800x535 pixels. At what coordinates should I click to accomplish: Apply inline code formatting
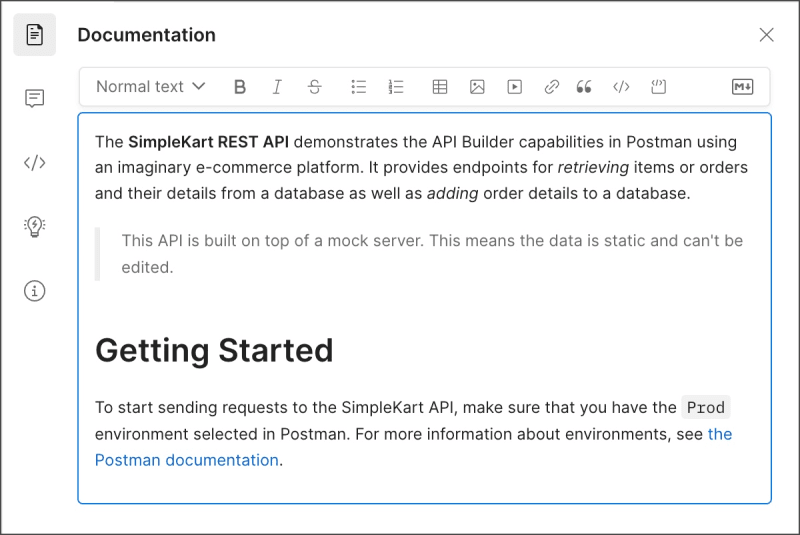coord(621,87)
